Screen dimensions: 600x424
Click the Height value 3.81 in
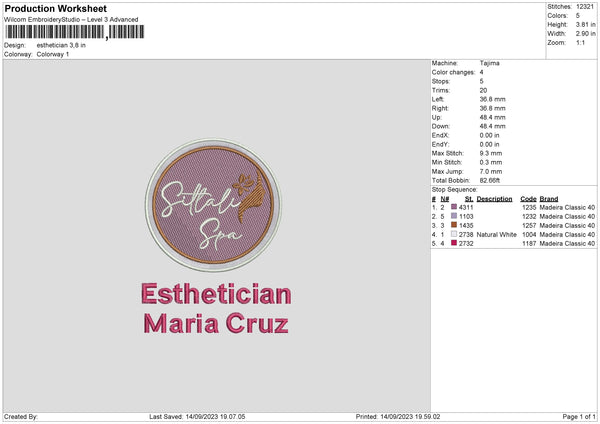pyautogui.click(x=585, y=24)
